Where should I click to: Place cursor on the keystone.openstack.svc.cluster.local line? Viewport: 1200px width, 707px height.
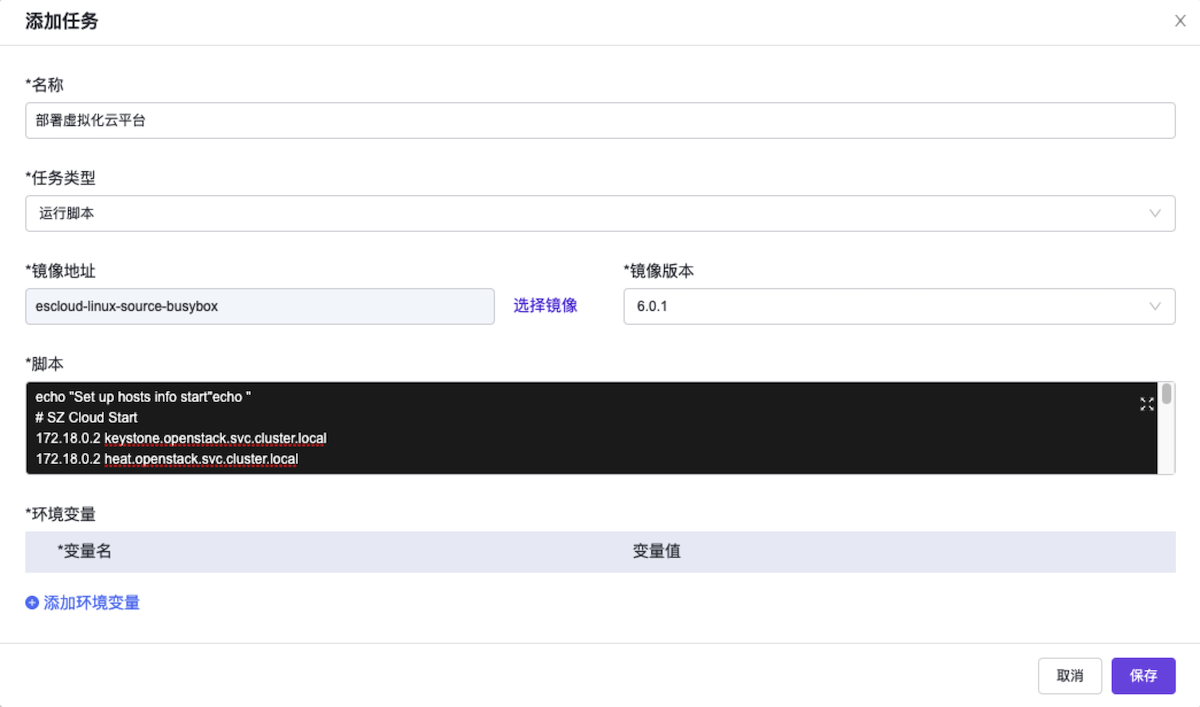pos(181,438)
